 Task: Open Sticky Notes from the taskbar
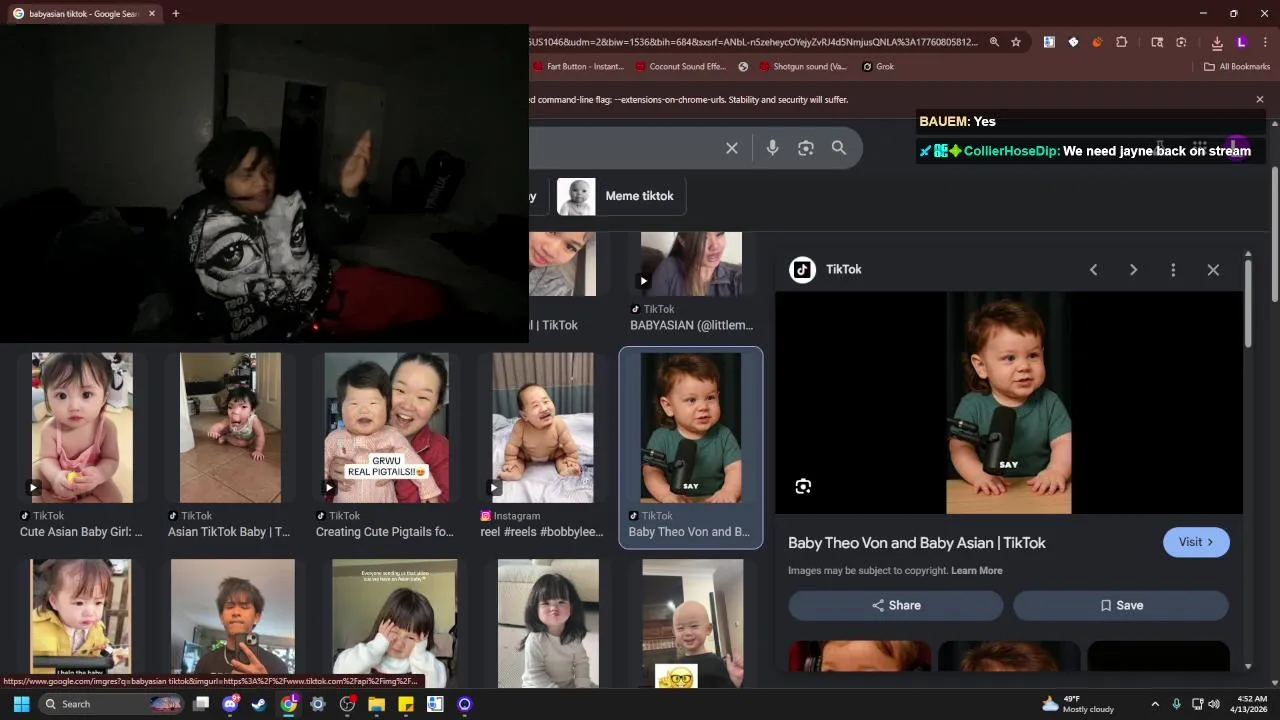[406, 704]
